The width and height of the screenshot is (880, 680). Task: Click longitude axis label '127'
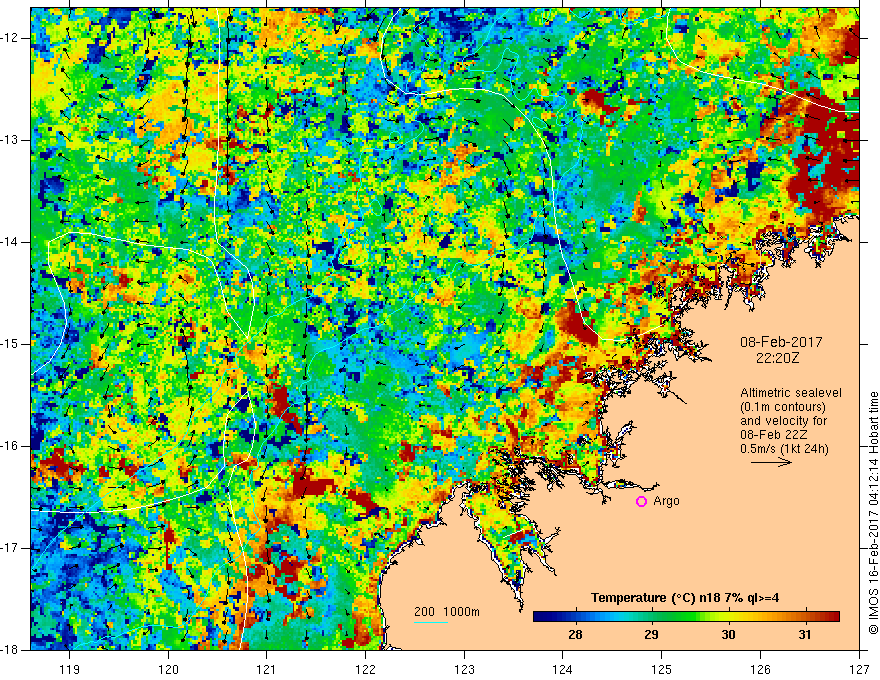point(859,669)
